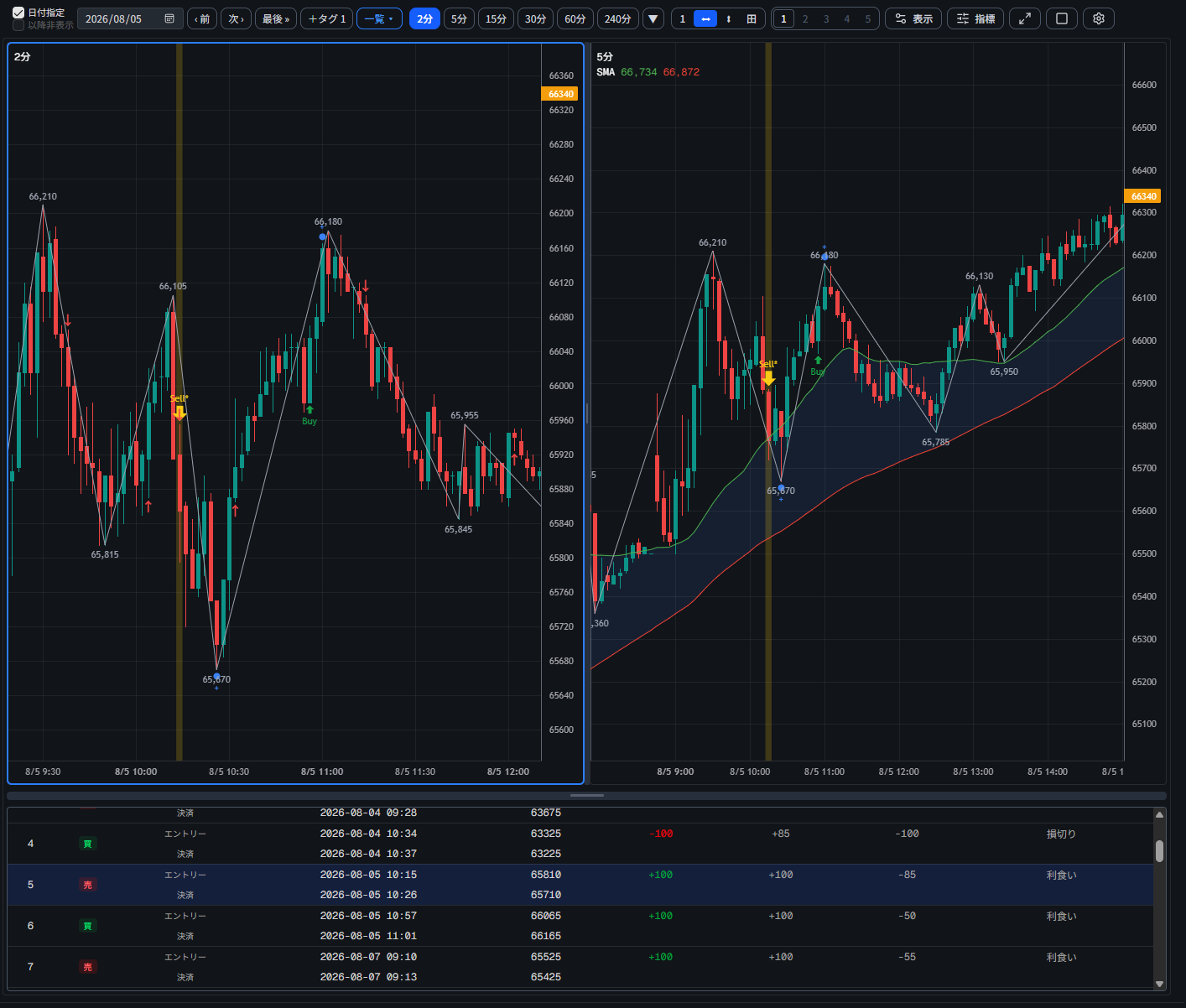Open the settings gear icon
Screen dimensions: 1186x1008
1099,18
